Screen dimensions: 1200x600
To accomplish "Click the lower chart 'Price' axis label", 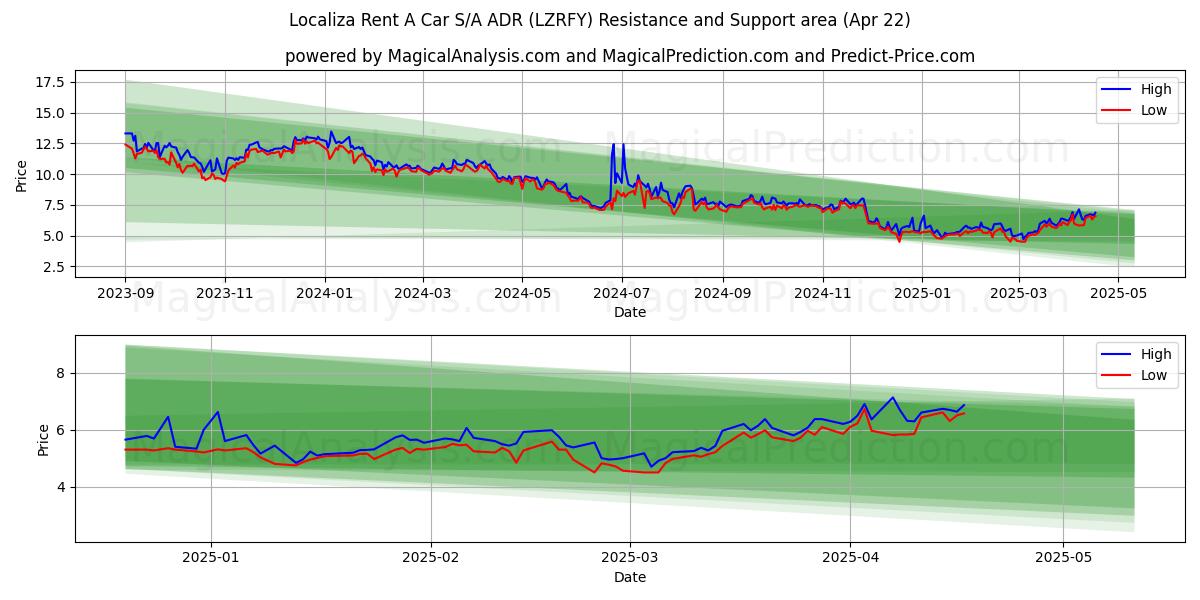I will pyautogui.click(x=44, y=439).
